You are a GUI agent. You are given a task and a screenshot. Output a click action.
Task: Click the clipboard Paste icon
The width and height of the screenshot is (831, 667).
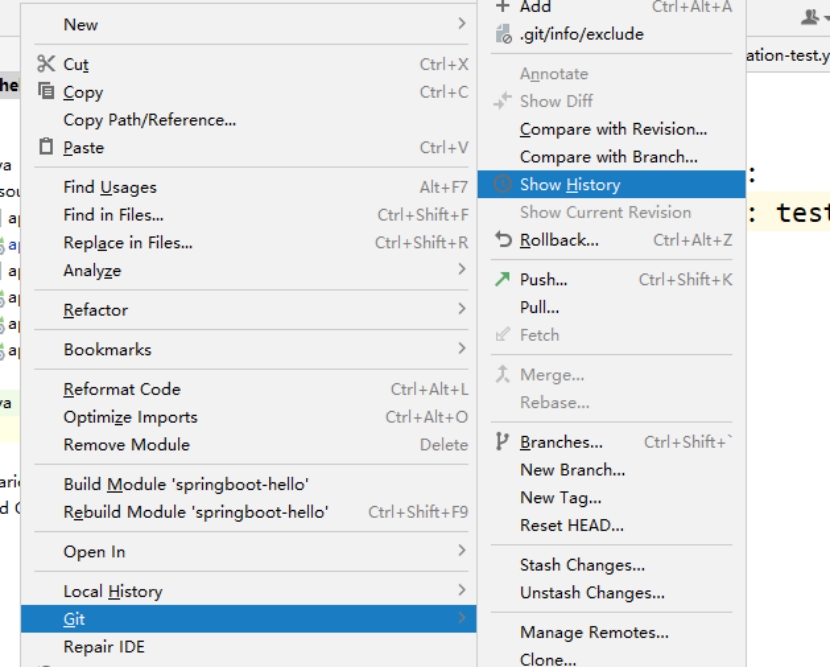click(x=46, y=147)
